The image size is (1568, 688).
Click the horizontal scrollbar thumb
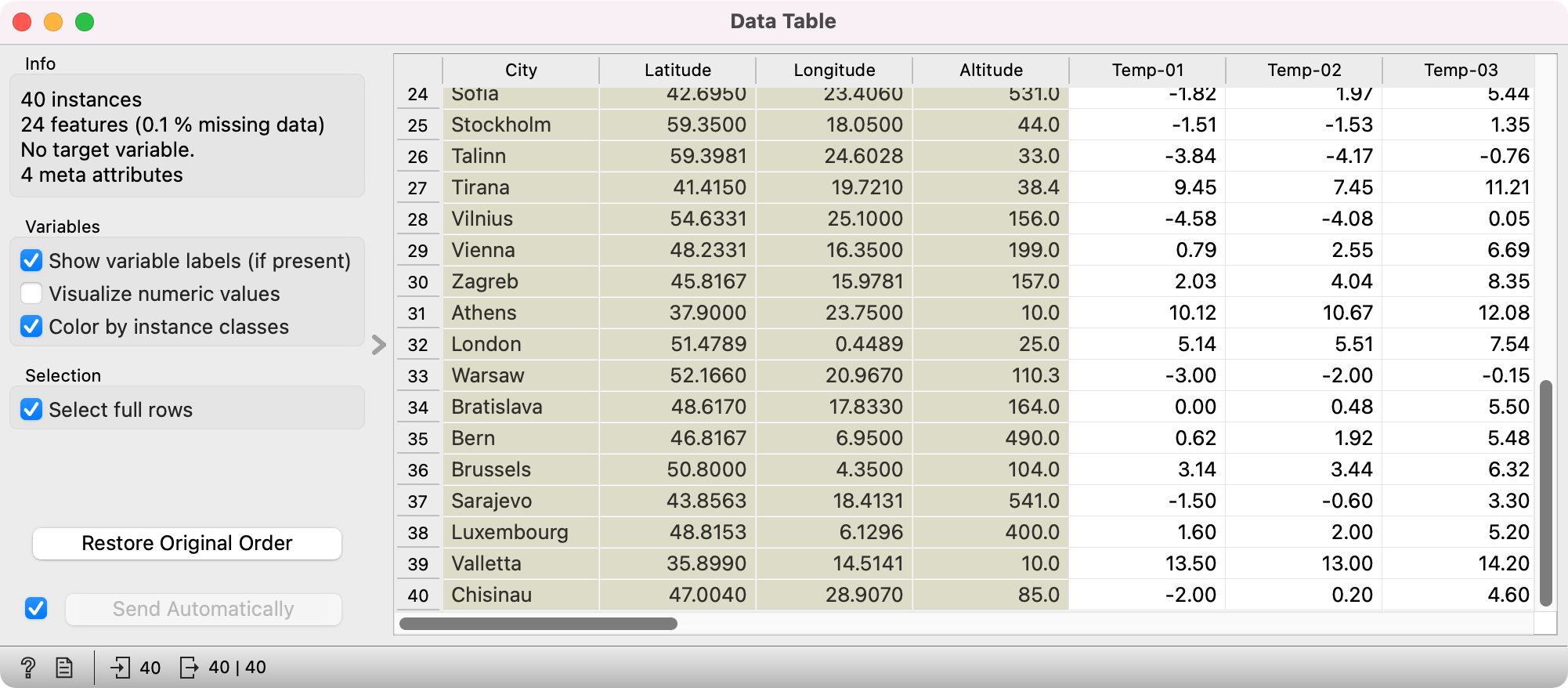538,624
